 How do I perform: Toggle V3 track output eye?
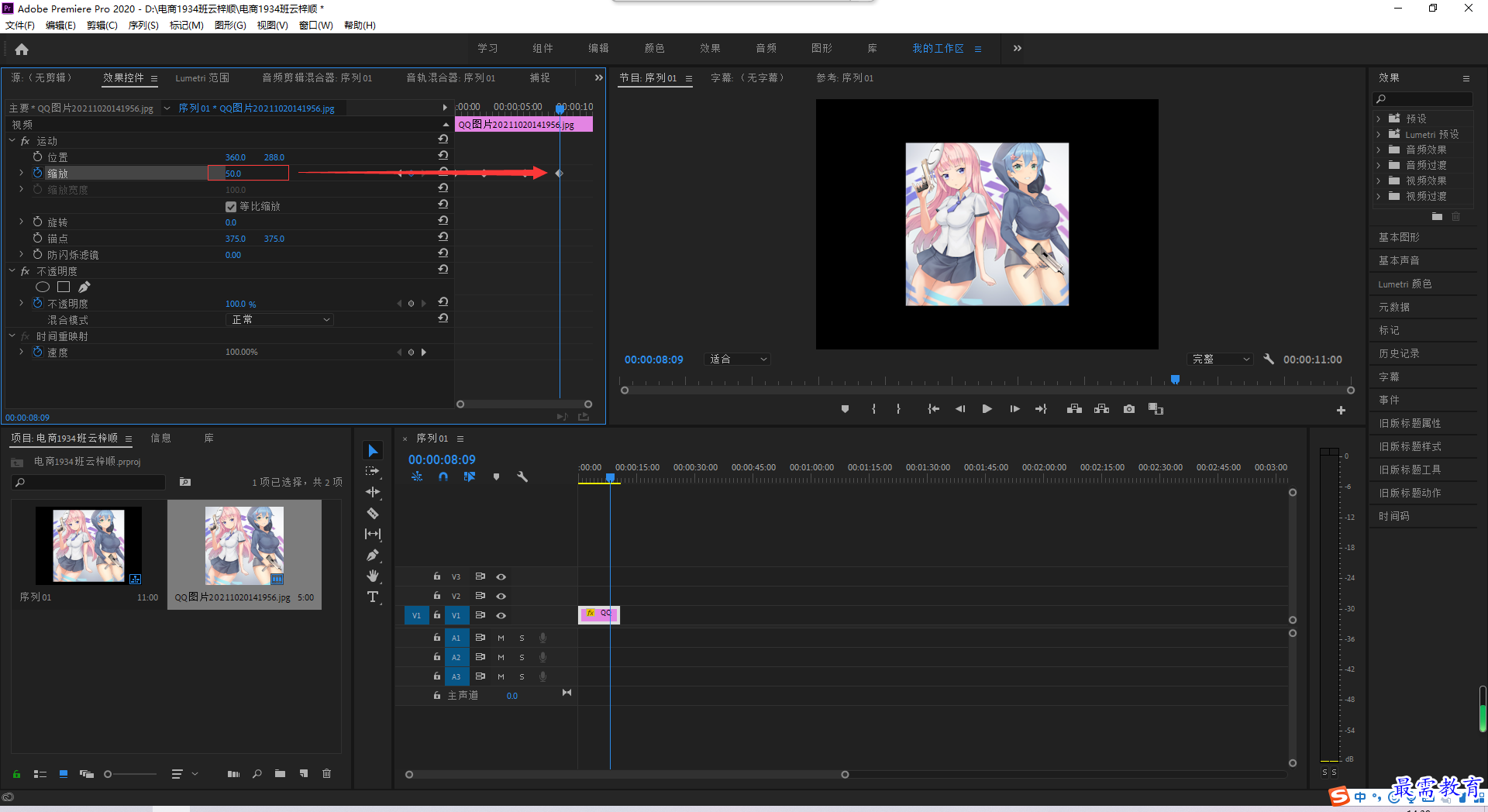tap(501, 576)
